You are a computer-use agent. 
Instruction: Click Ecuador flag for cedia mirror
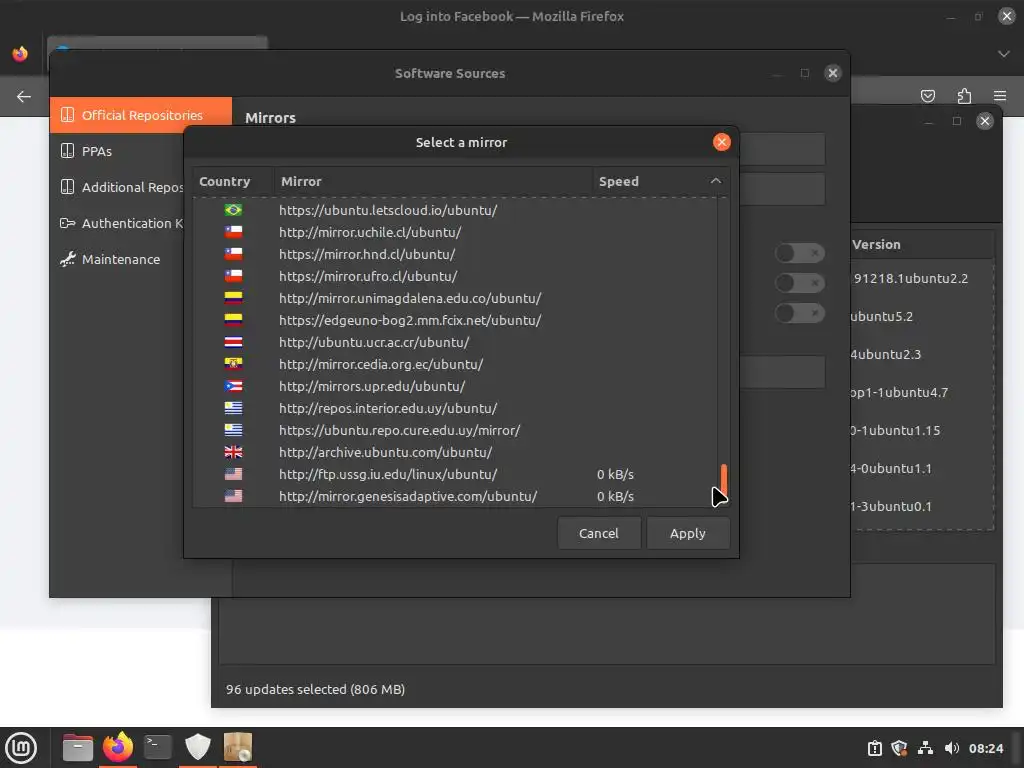[x=233, y=364]
